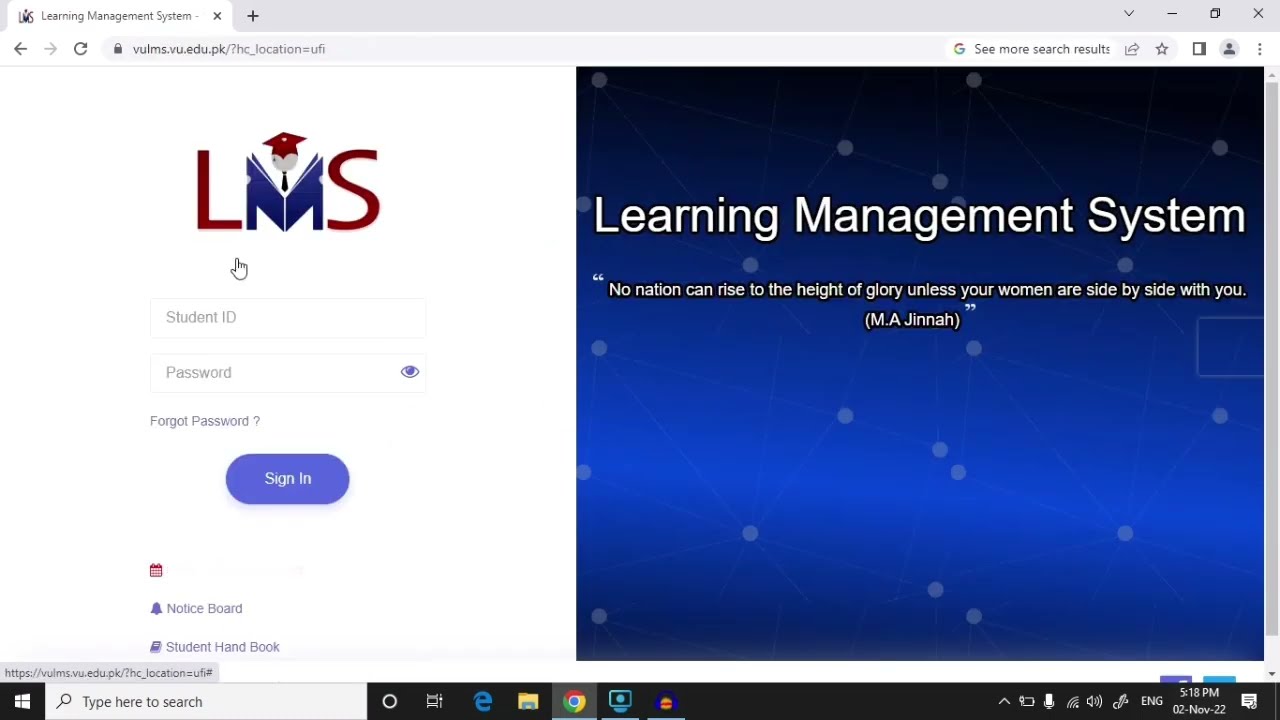1280x720 pixels.
Task: Open a new browser tab
Action: (253, 16)
